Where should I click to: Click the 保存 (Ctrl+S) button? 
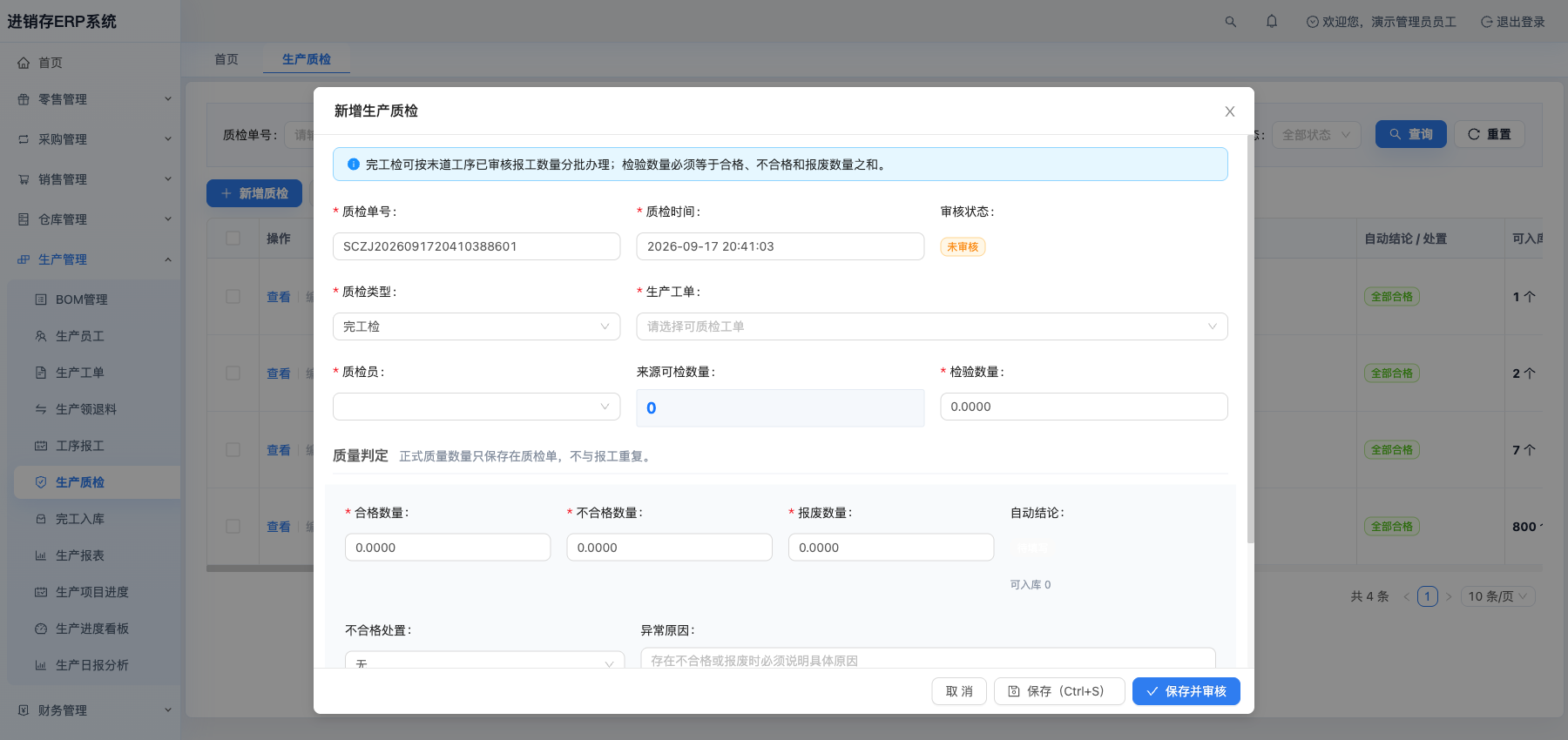(x=1059, y=691)
